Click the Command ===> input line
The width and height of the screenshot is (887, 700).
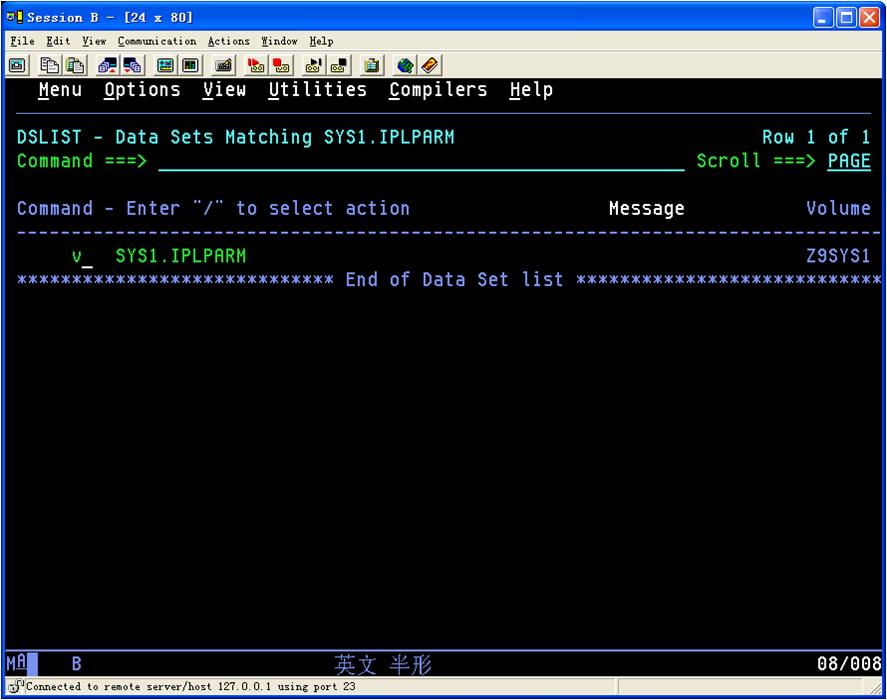(x=421, y=161)
